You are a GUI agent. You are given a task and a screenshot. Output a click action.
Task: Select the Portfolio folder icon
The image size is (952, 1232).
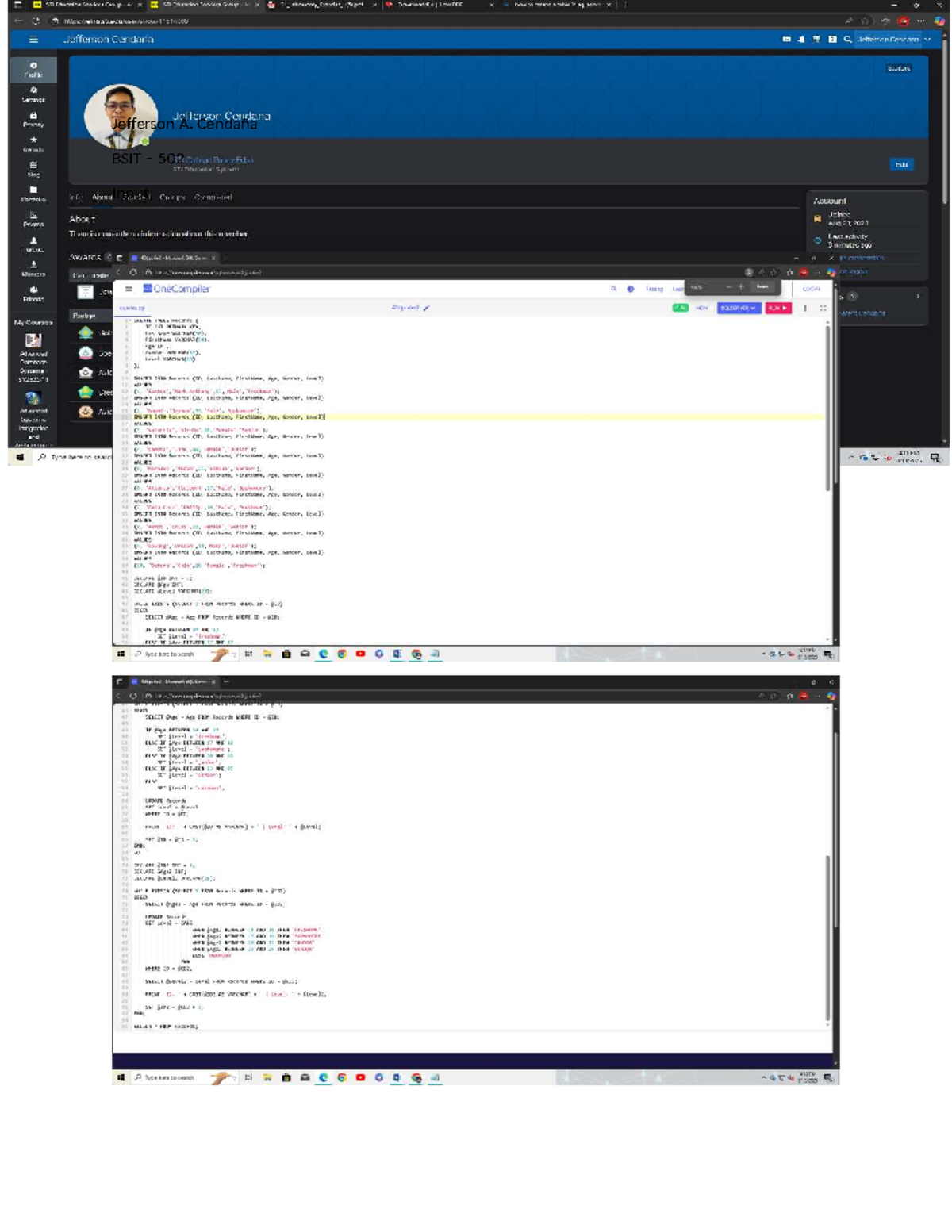[x=33, y=187]
